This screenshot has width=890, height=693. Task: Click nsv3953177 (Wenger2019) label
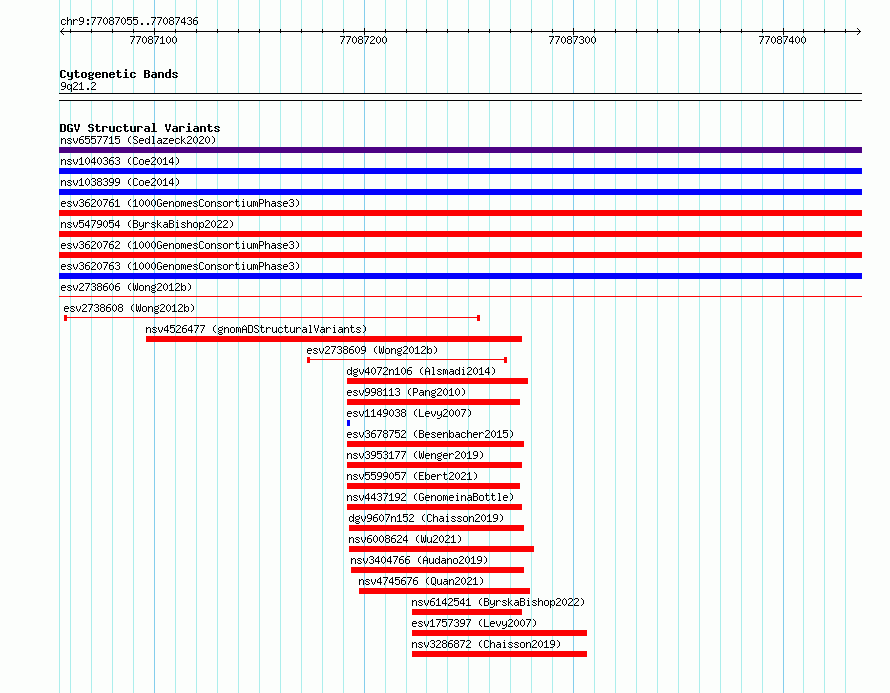pyautogui.click(x=415, y=455)
